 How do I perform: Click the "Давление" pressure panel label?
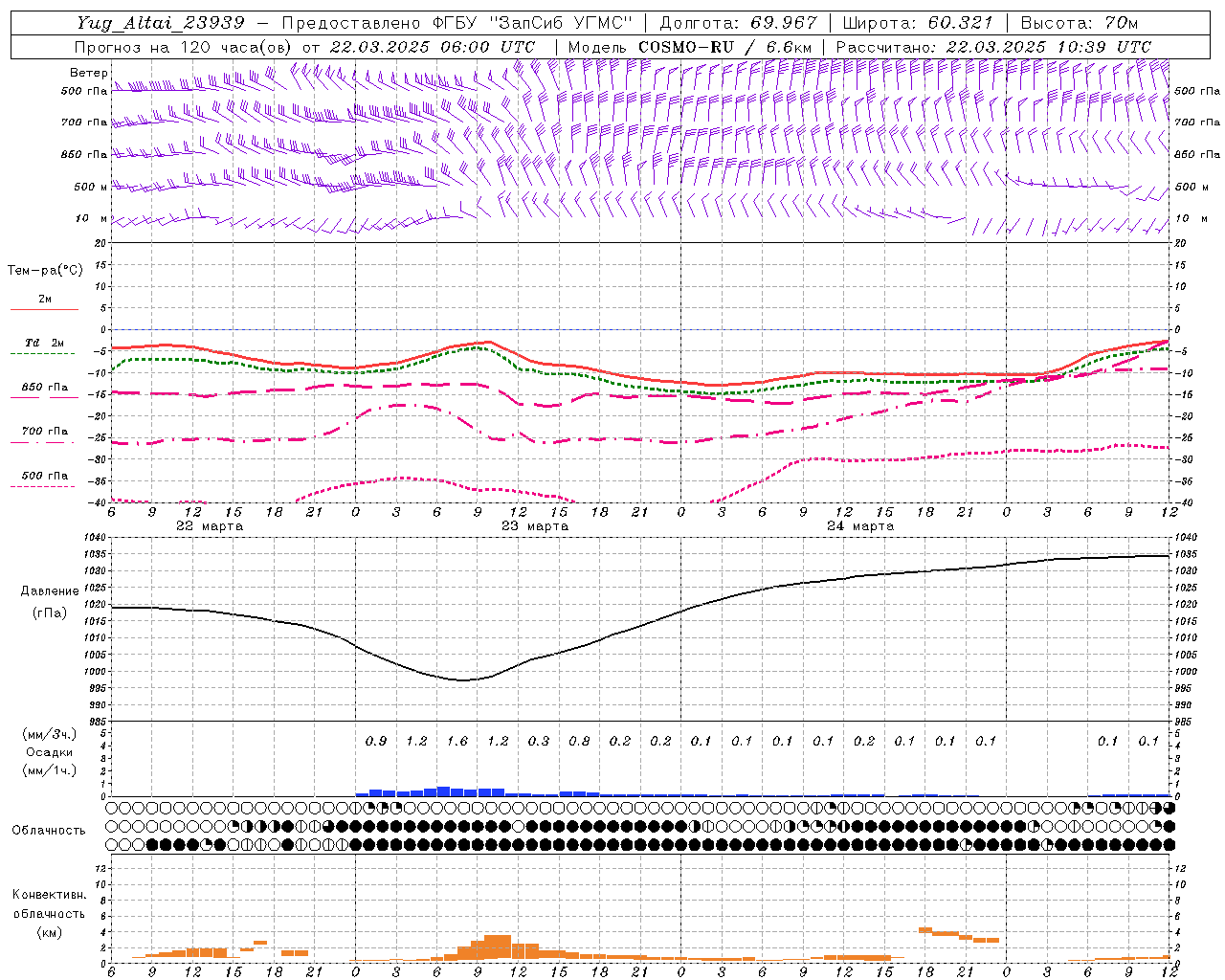tap(50, 591)
